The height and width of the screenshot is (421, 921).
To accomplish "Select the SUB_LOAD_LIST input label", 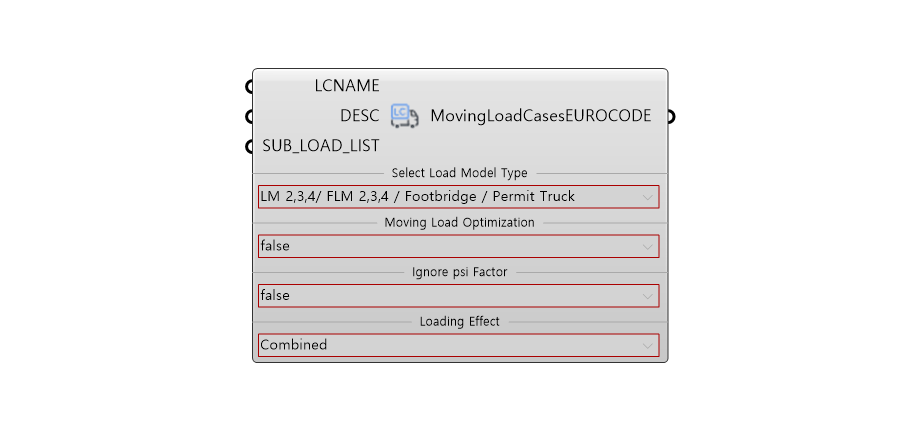I will tap(321, 146).
